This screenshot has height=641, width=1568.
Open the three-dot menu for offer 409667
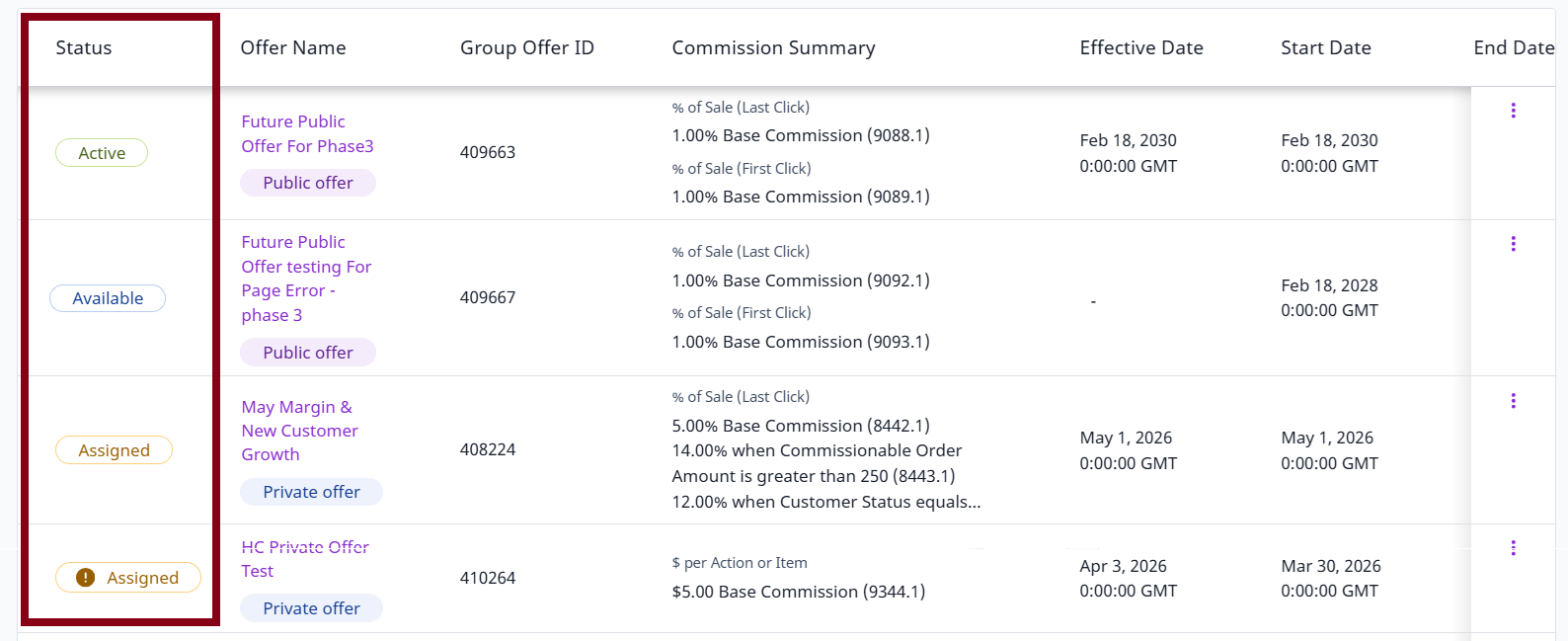coord(1513,244)
